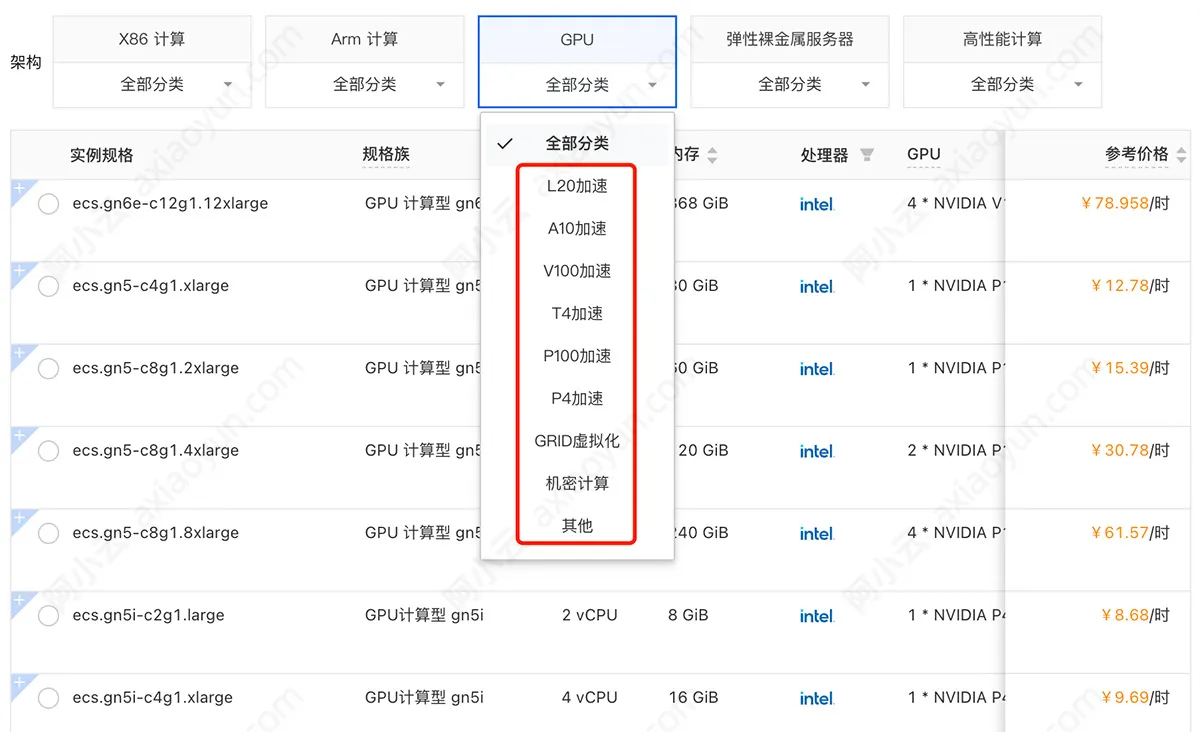
Task: Click the 4 vCPU cell
Action: 589,697
